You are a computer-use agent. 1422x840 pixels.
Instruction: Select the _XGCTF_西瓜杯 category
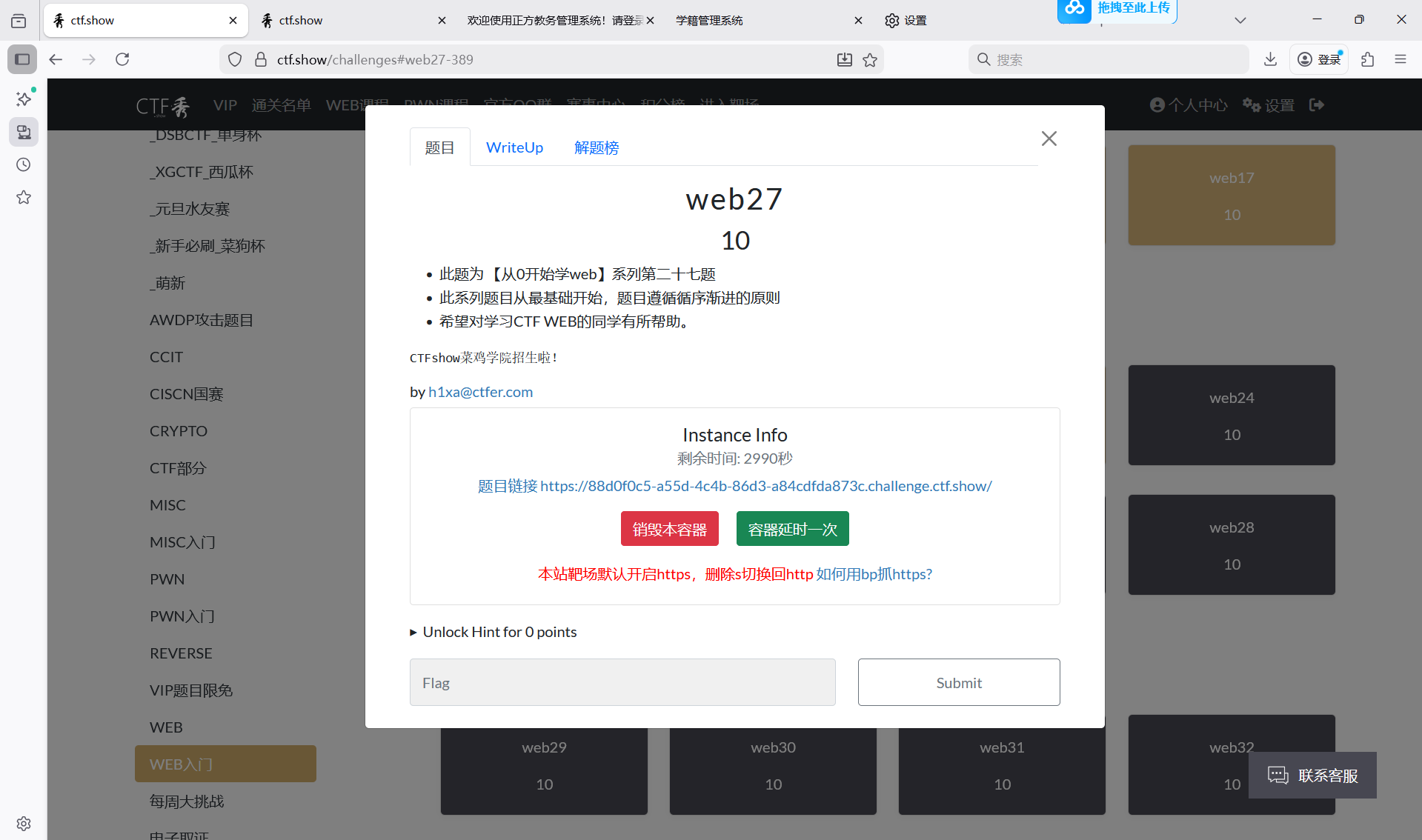[226, 172]
